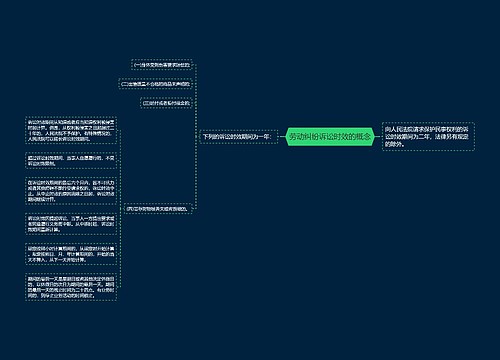Select the leaf node about 诉讼时效 interruption by 提起诉讼
This screenshot has width=500, height=360.
[71, 224]
